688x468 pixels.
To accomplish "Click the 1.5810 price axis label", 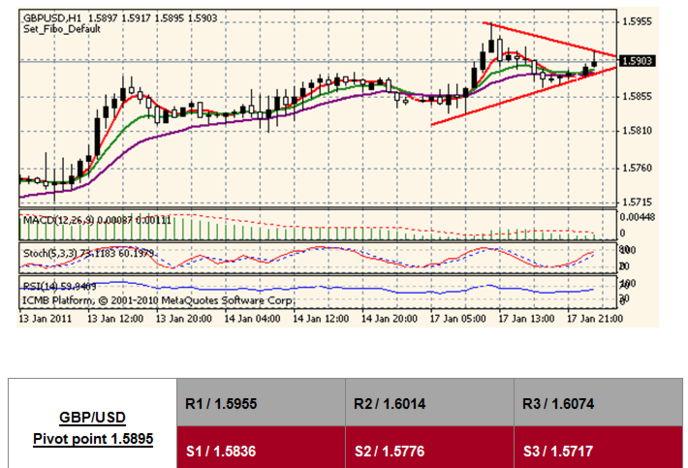I will point(636,131).
